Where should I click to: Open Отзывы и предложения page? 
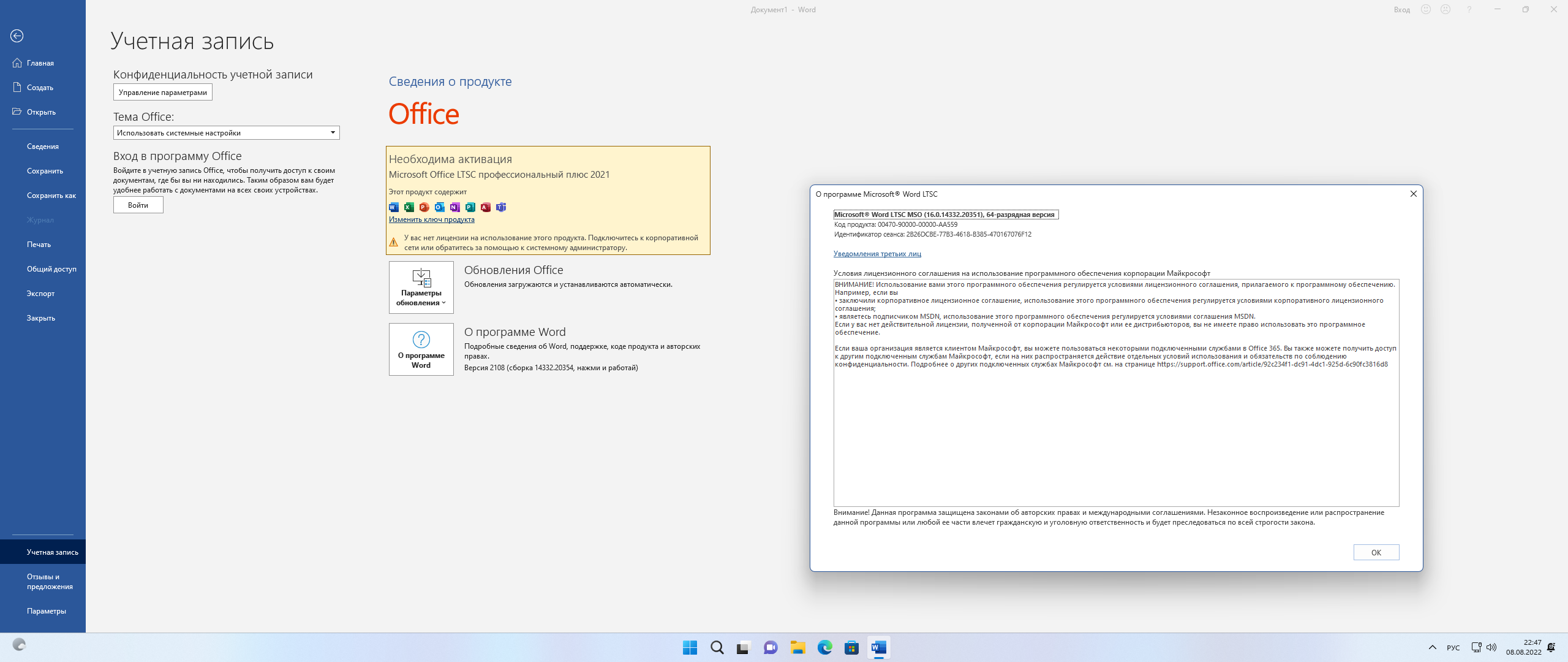(43, 582)
